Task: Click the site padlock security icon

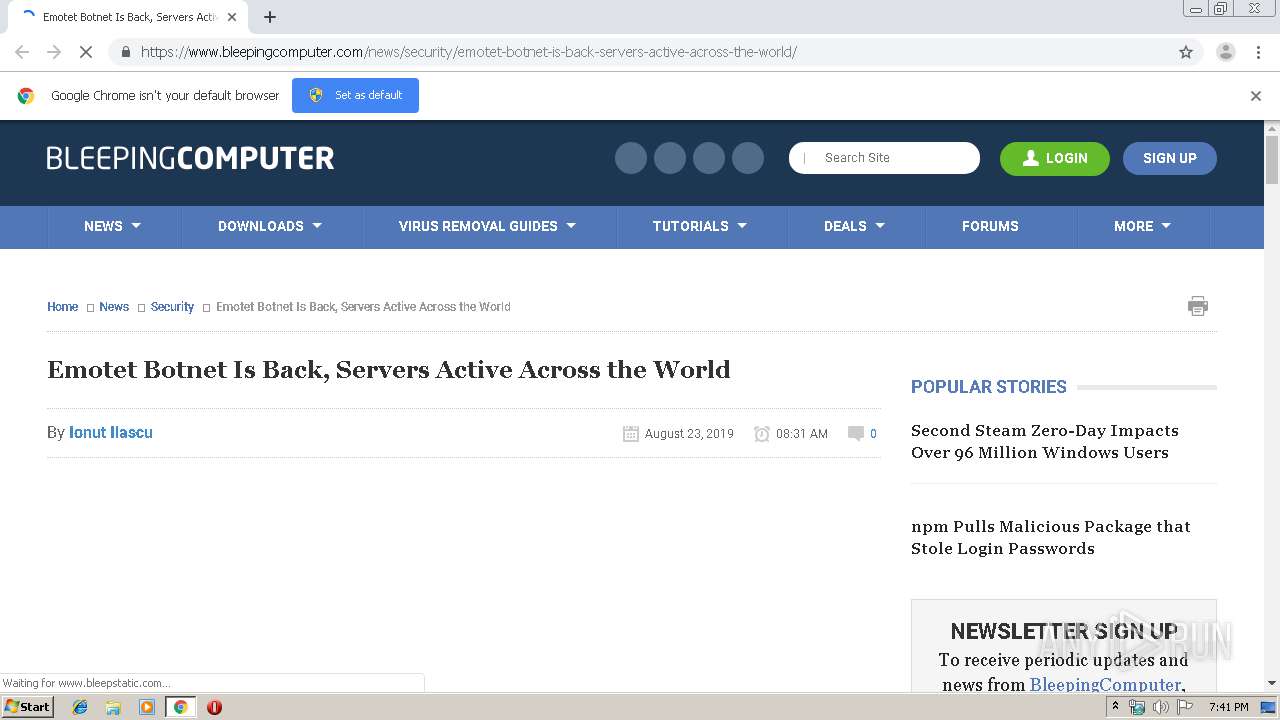Action: tap(125, 52)
